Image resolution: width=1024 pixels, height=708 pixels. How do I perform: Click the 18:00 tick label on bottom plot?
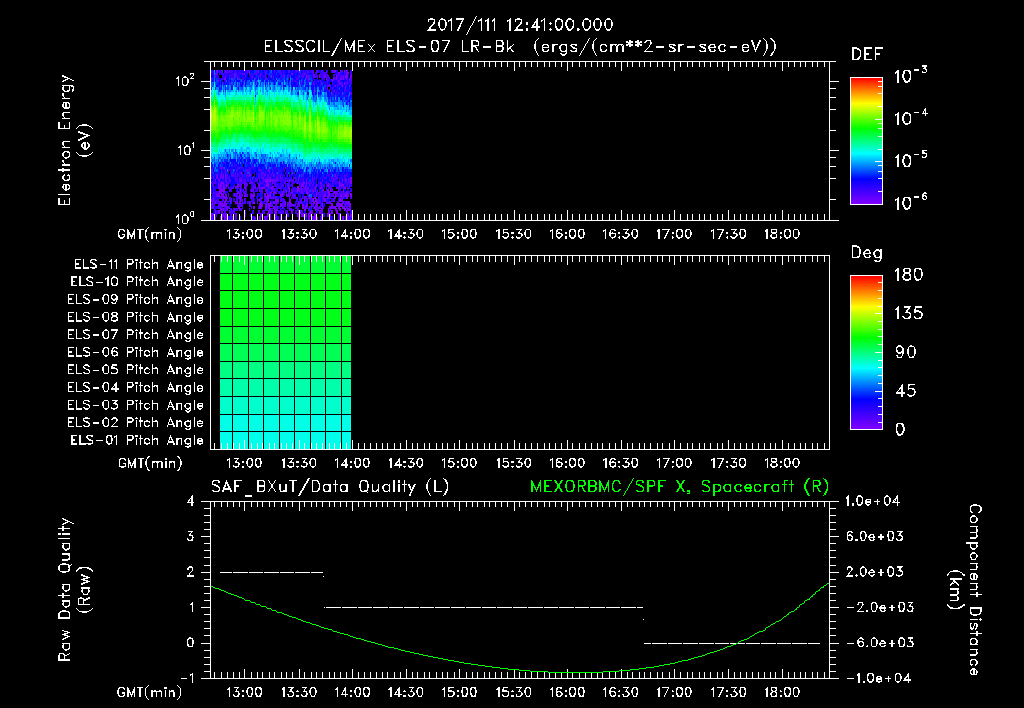[x=782, y=692]
